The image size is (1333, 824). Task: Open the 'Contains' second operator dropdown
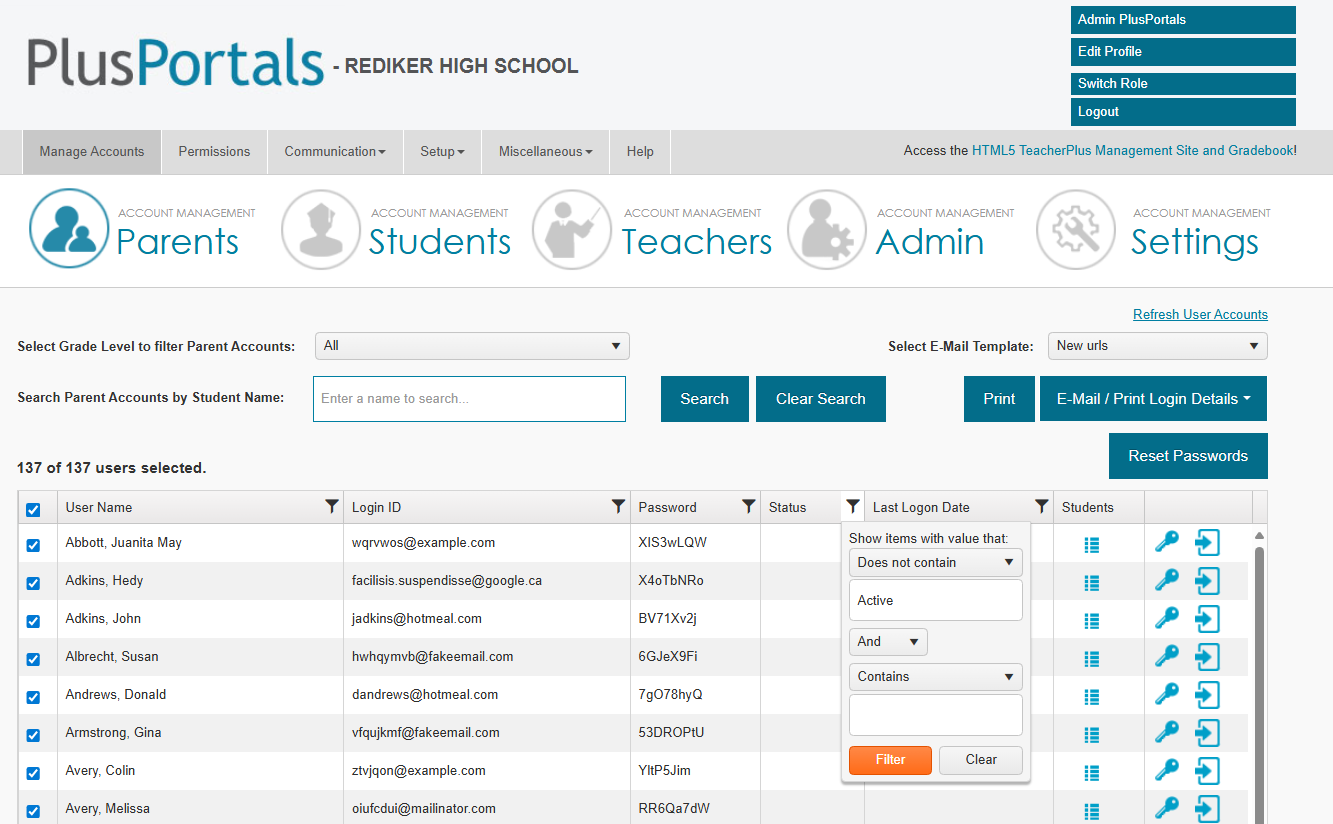936,677
